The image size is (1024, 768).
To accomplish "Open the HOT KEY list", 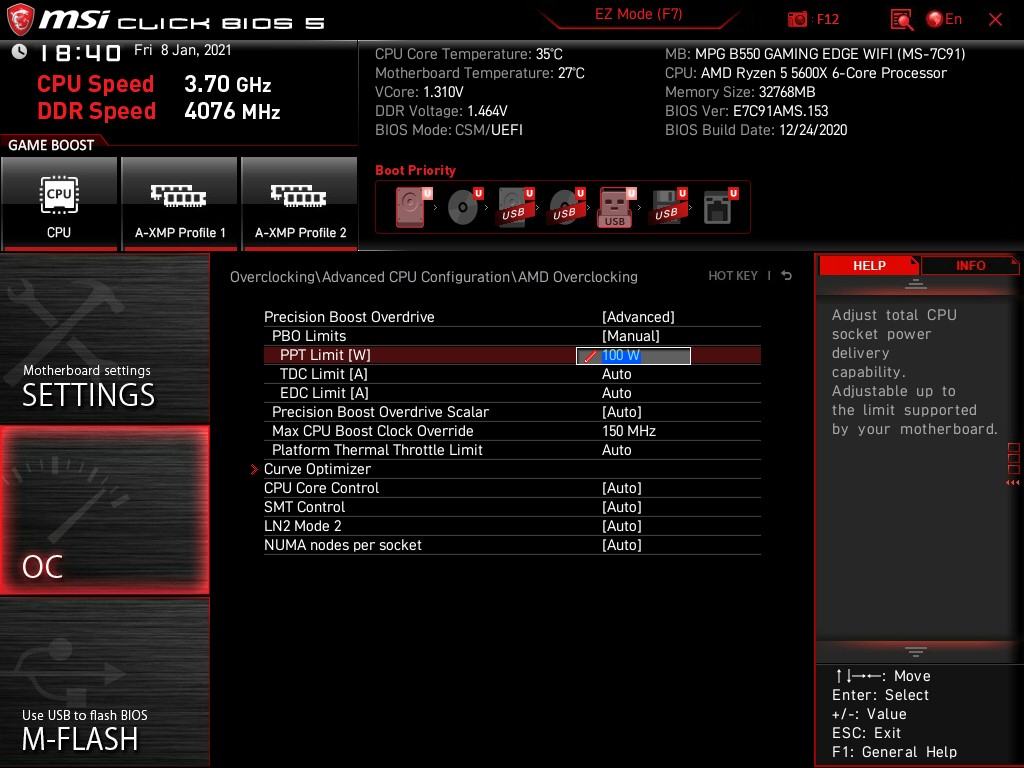I will (733, 276).
